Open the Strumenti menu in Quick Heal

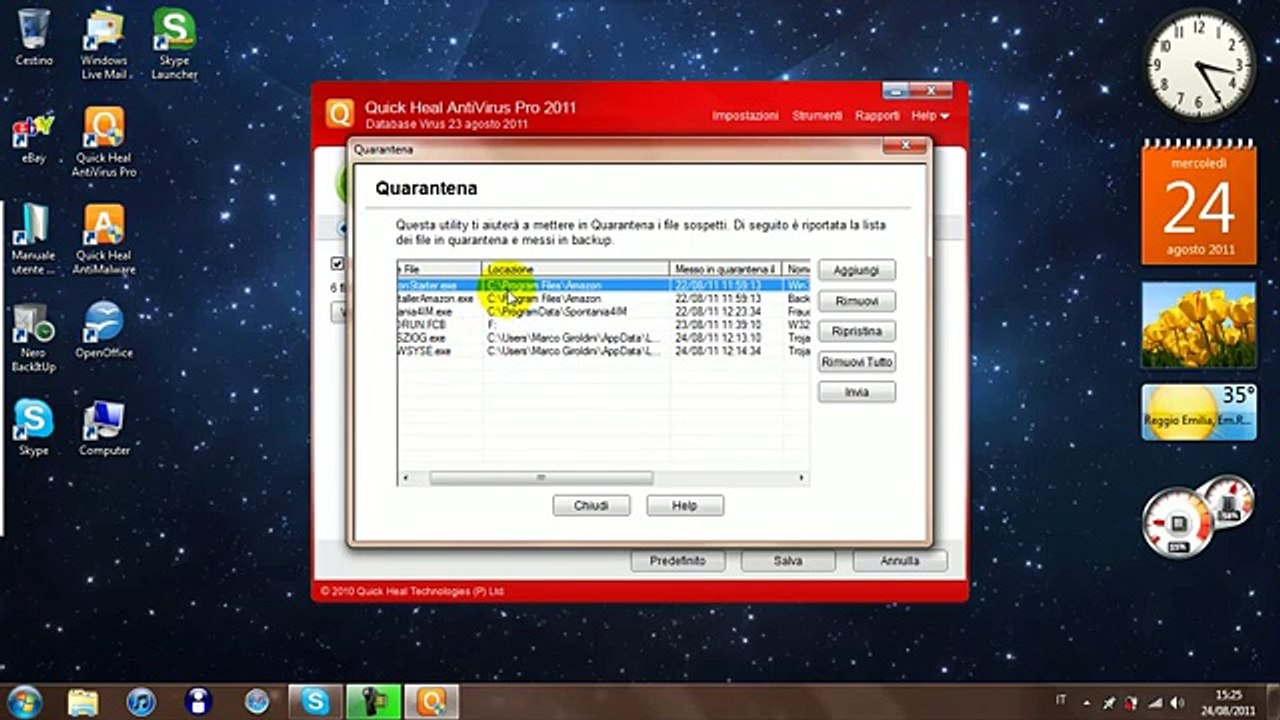point(817,116)
